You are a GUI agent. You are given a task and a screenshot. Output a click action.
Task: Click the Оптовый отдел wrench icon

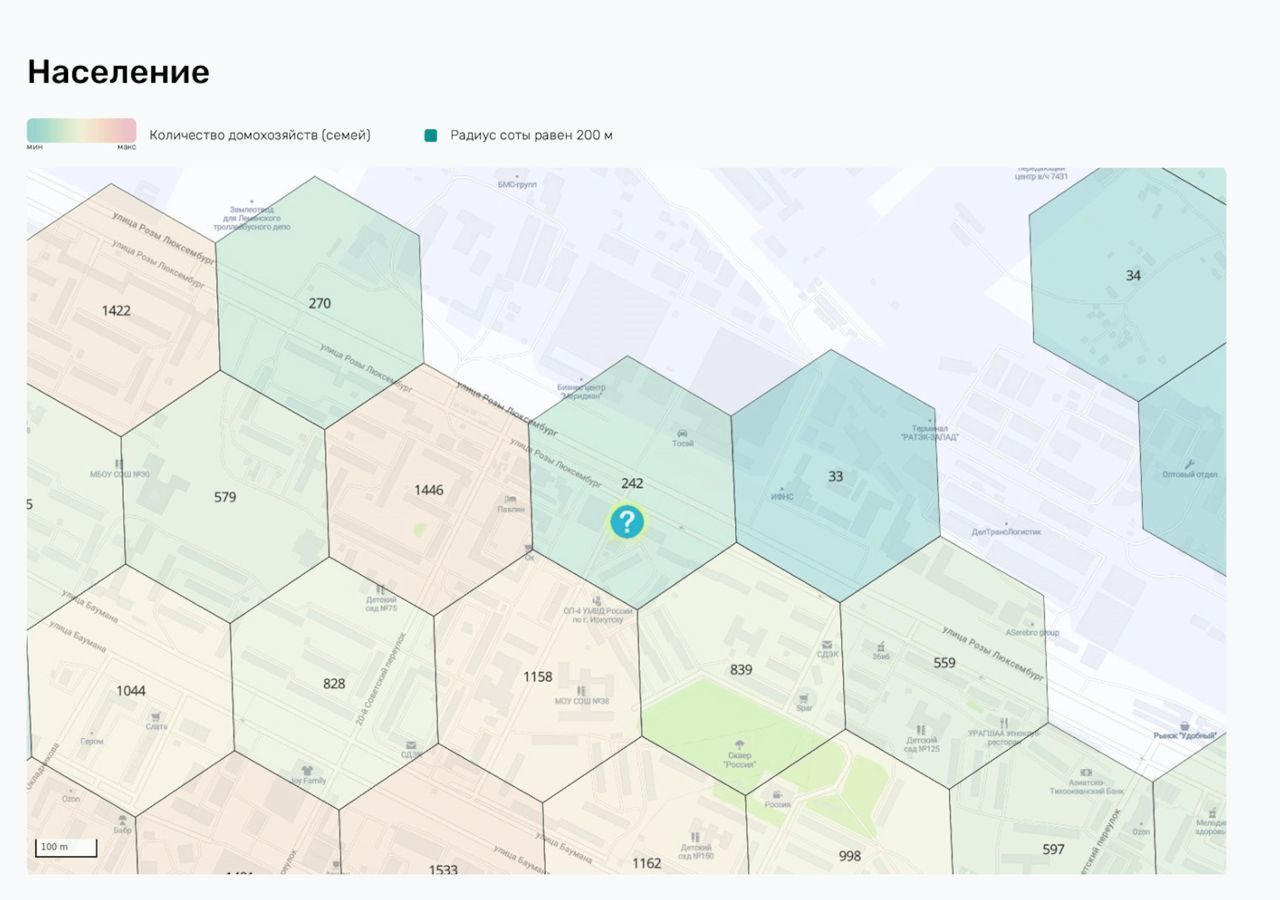pos(1190,464)
